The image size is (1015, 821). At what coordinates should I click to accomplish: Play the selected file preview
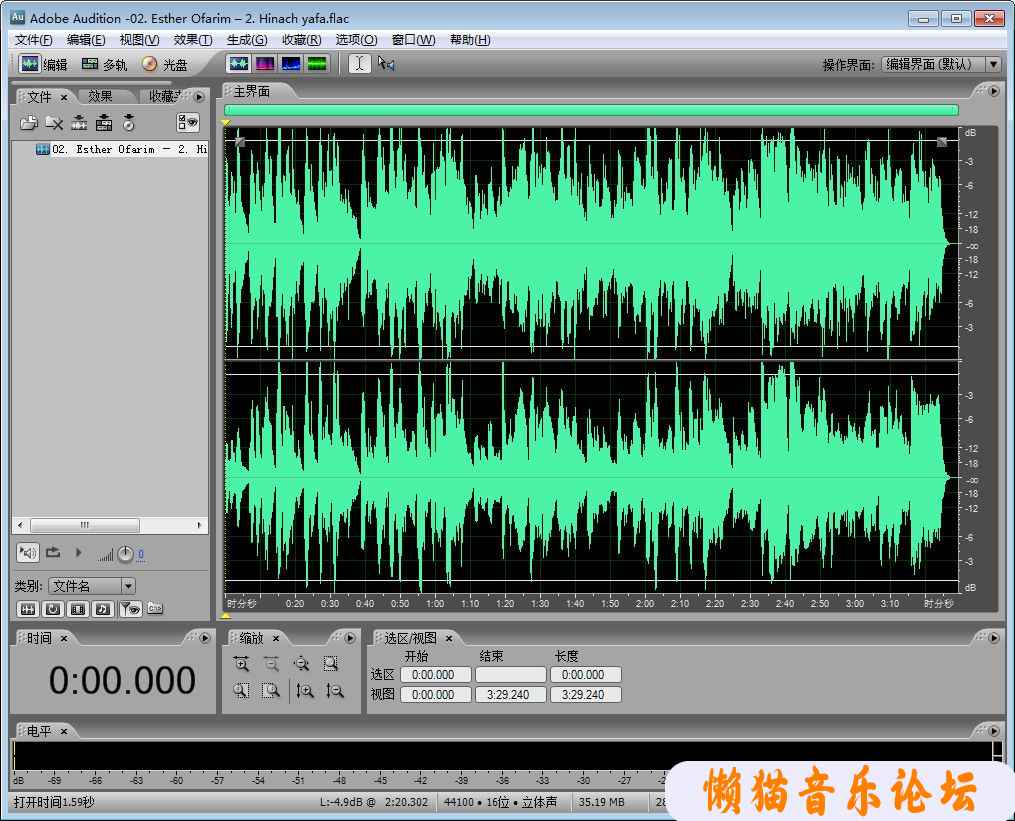pos(78,553)
